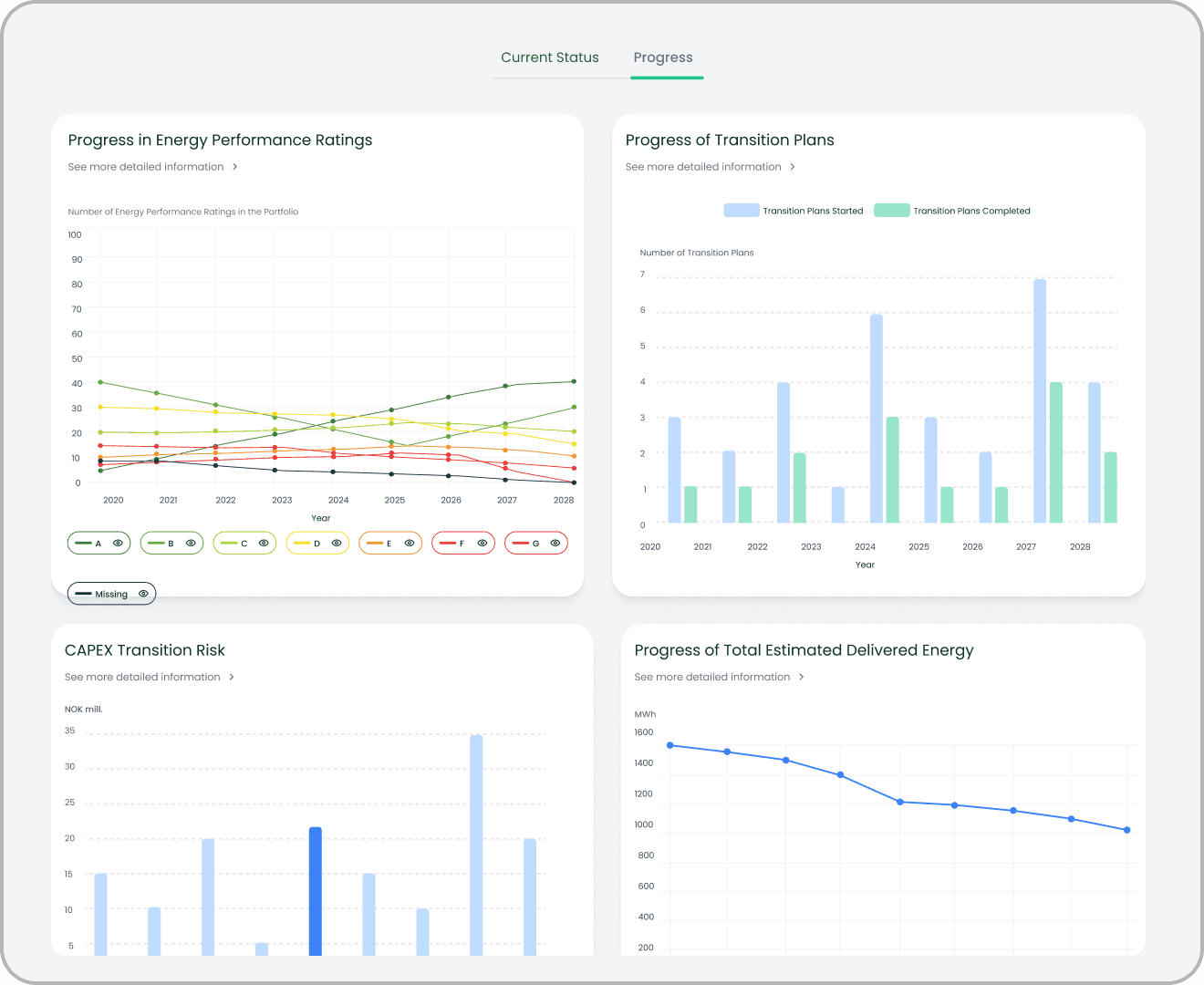The height and width of the screenshot is (985, 1204).
Task: Click chevron arrow beside Transition Plans details link
Action: [x=793, y=167]
